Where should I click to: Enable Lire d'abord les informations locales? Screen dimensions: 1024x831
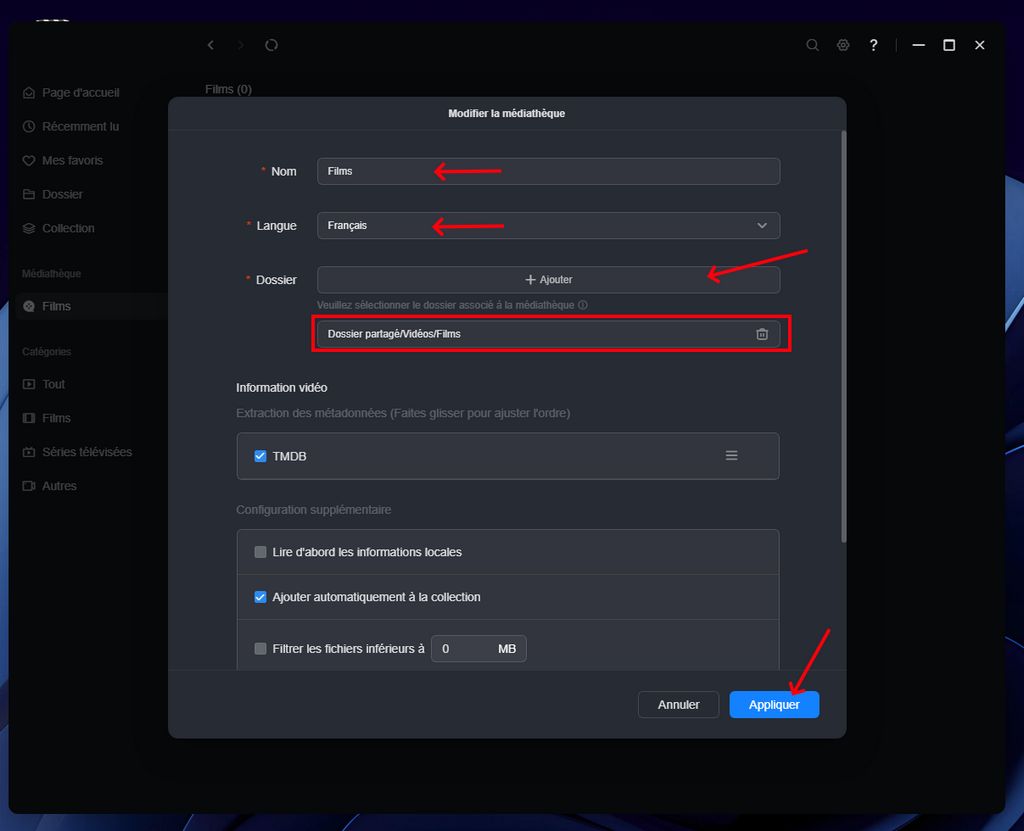[x=261, y=552]
